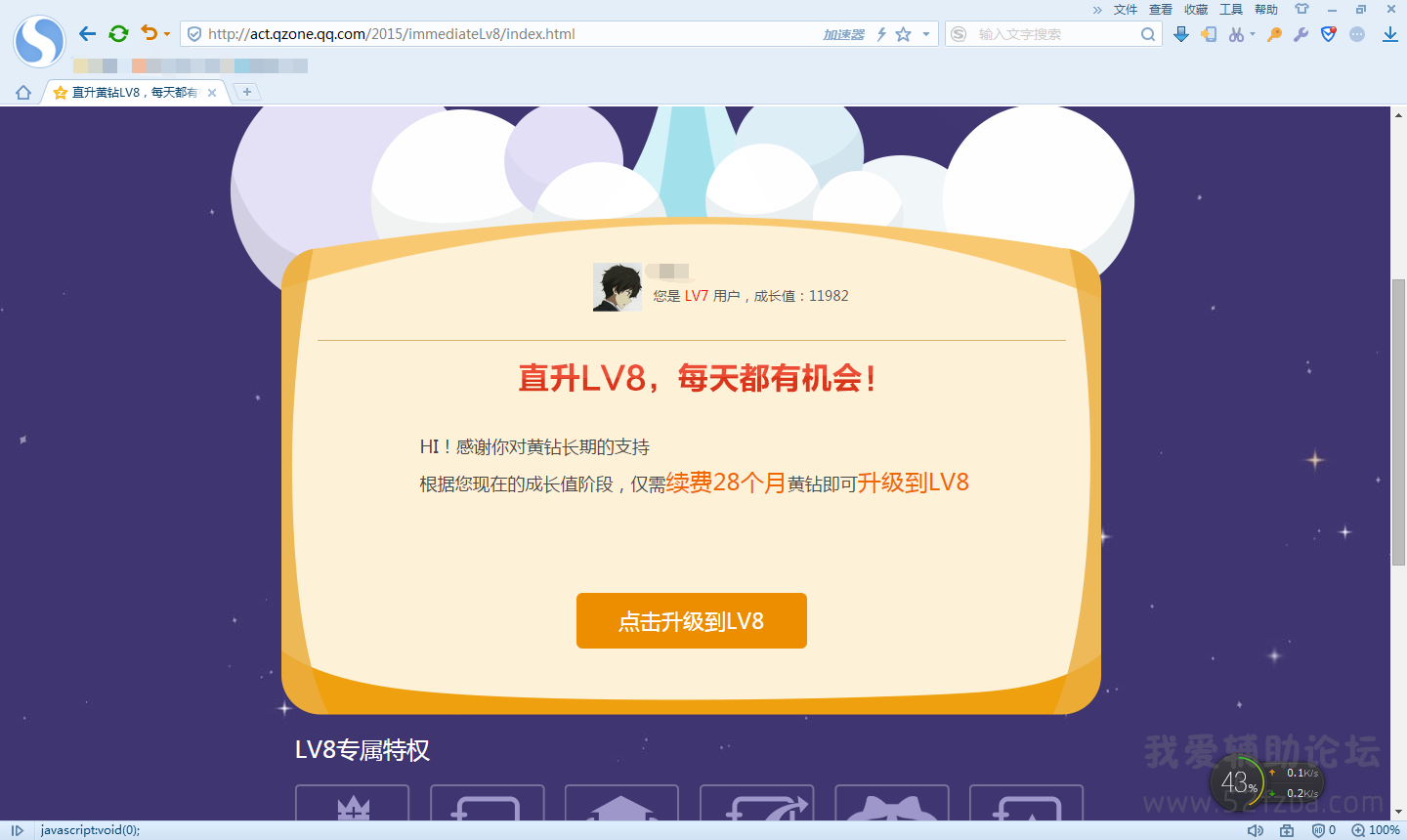
Task: Open a new tab with plus button
Action: tap(247, 92)
